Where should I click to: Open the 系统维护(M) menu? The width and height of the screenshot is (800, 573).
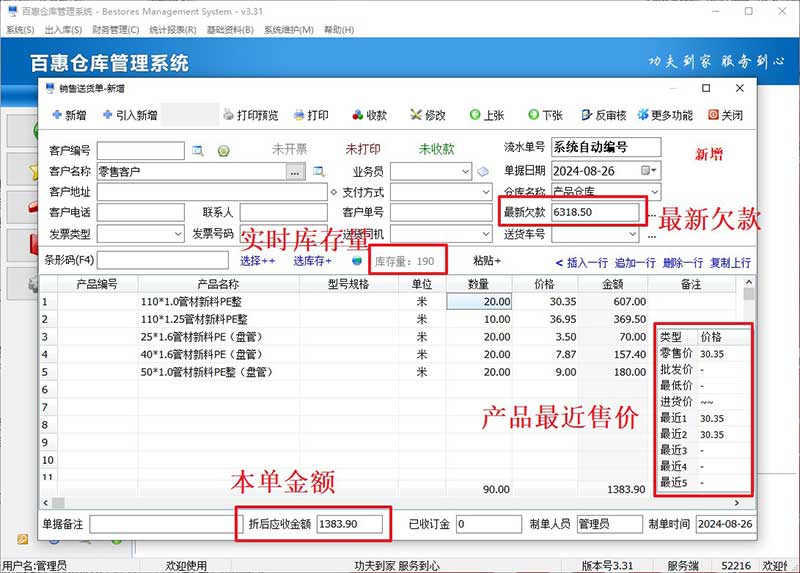pyautogui.click(x=289, y=30)
